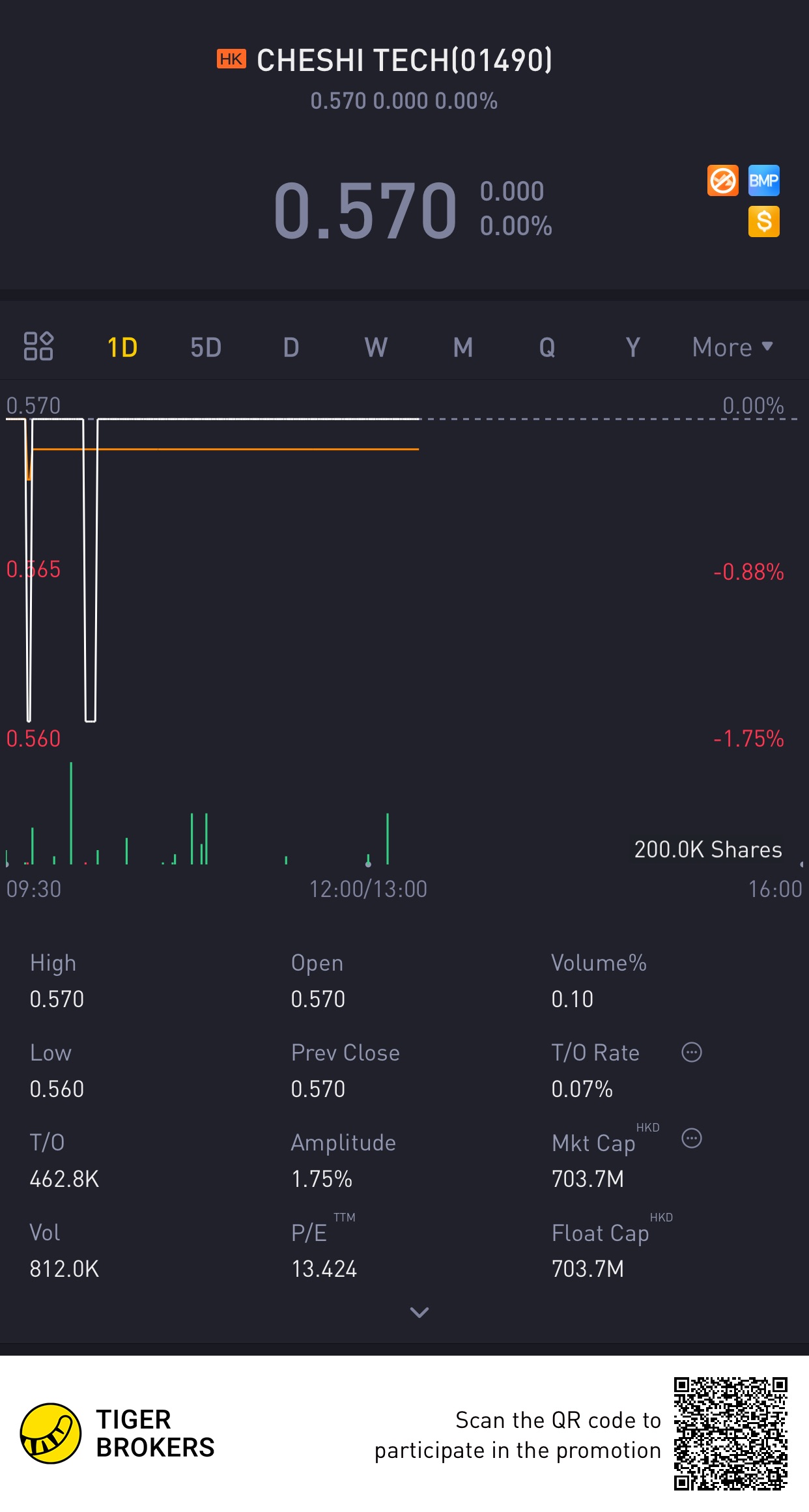
Task: Tap the orange no-short-selling badge icon
Action: coord(722,180)
